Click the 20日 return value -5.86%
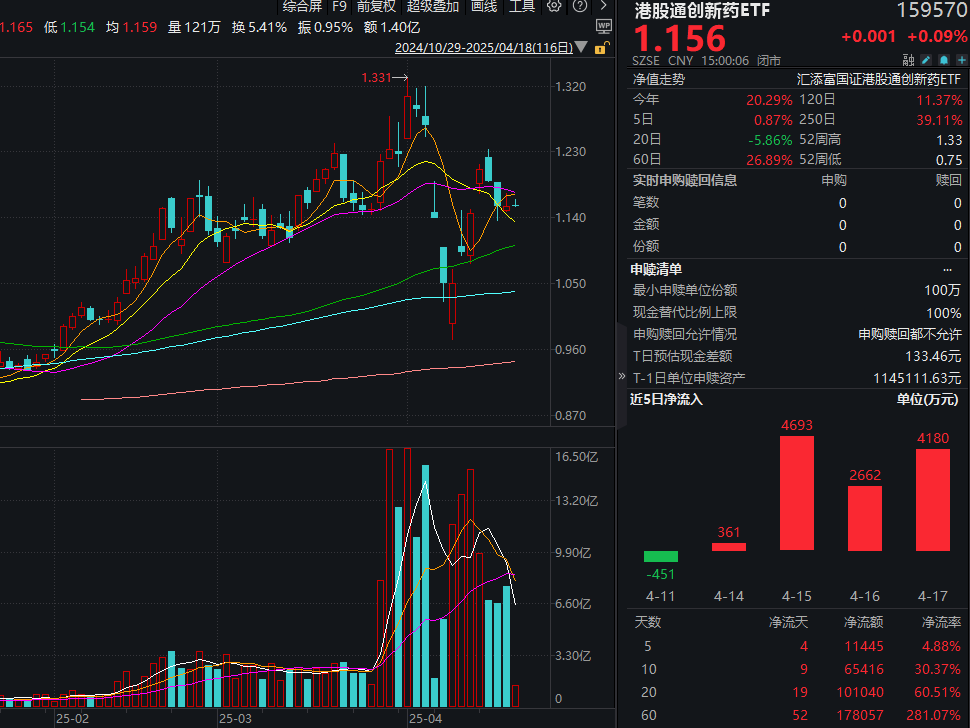This screenshot has height=728, width=970. pos(770,140)
